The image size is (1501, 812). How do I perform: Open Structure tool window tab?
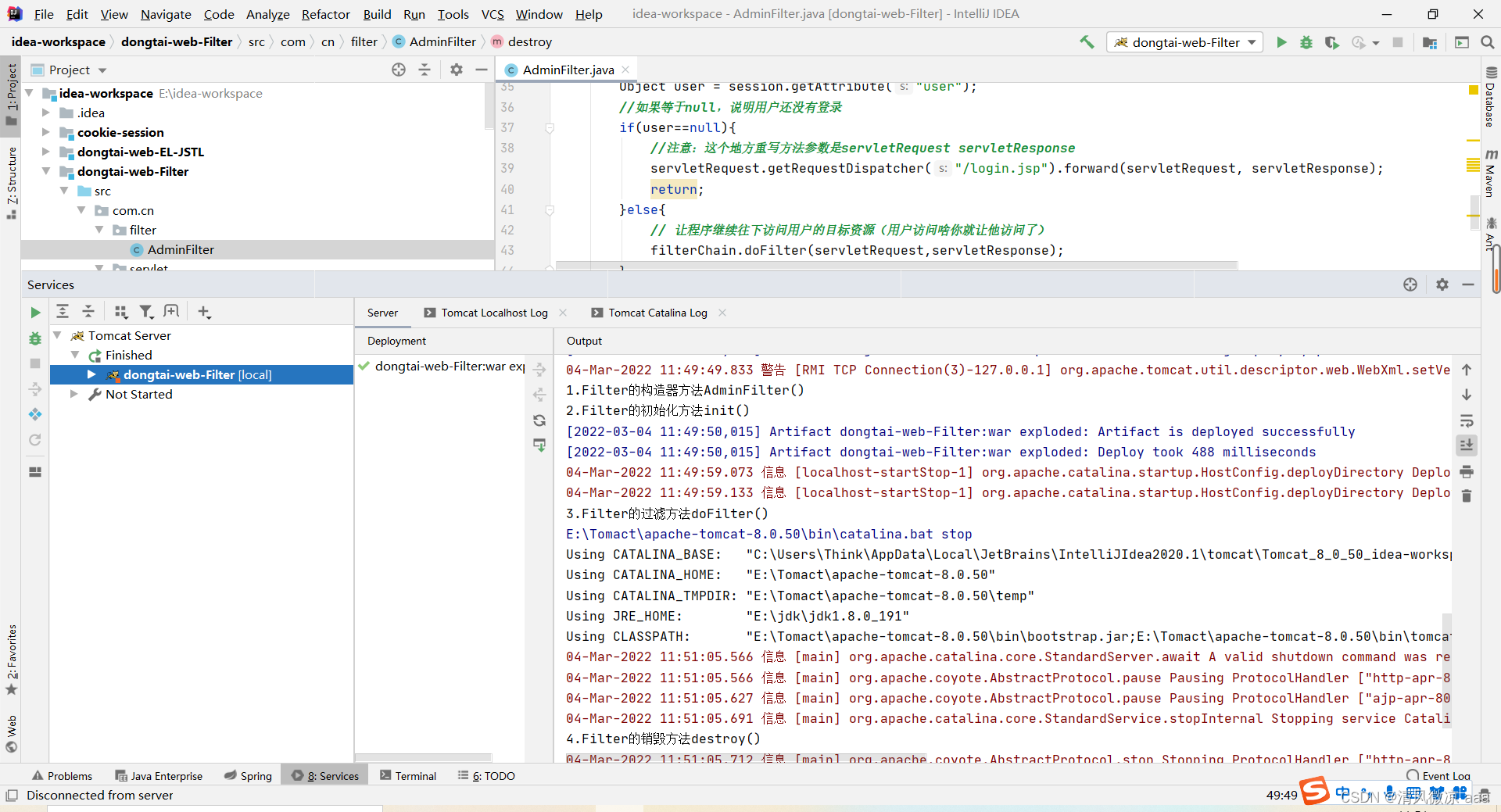tap(11, 182)
